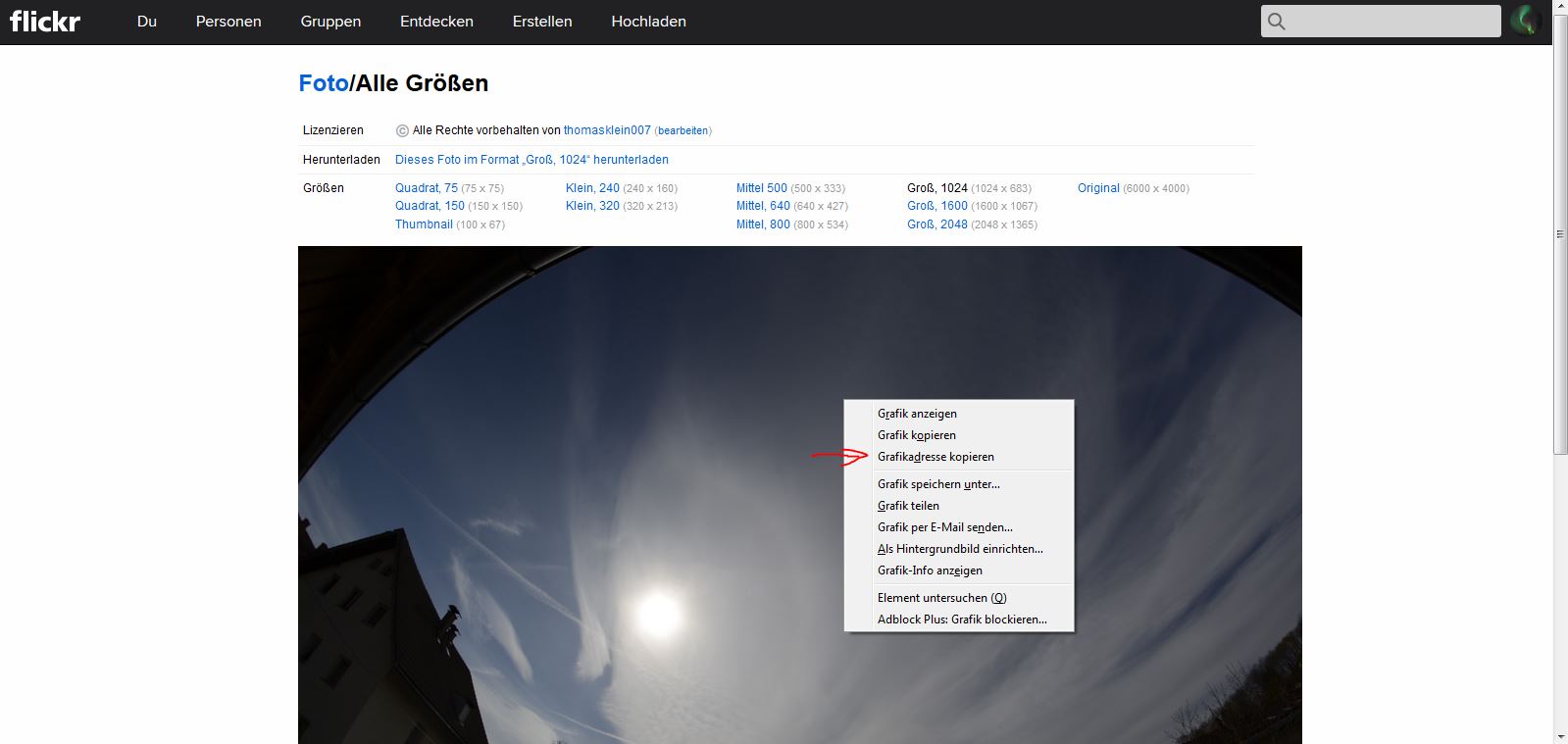1568x744 pixels.
Task: Select Grafikadresse kopieren from context menu
Action: click(936, 457)
